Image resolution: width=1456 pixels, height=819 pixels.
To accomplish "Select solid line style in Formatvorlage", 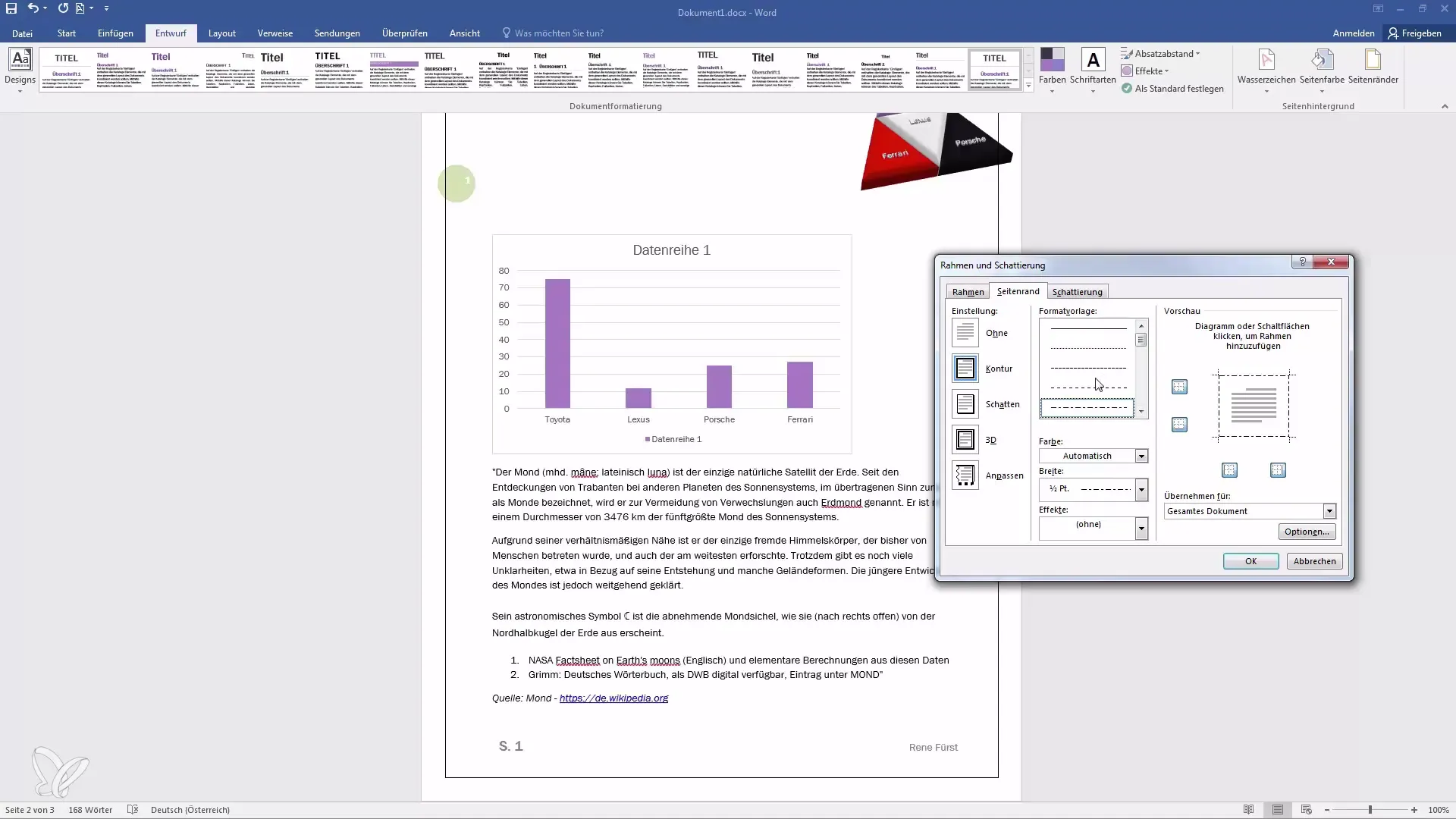I will (1087, 329).
